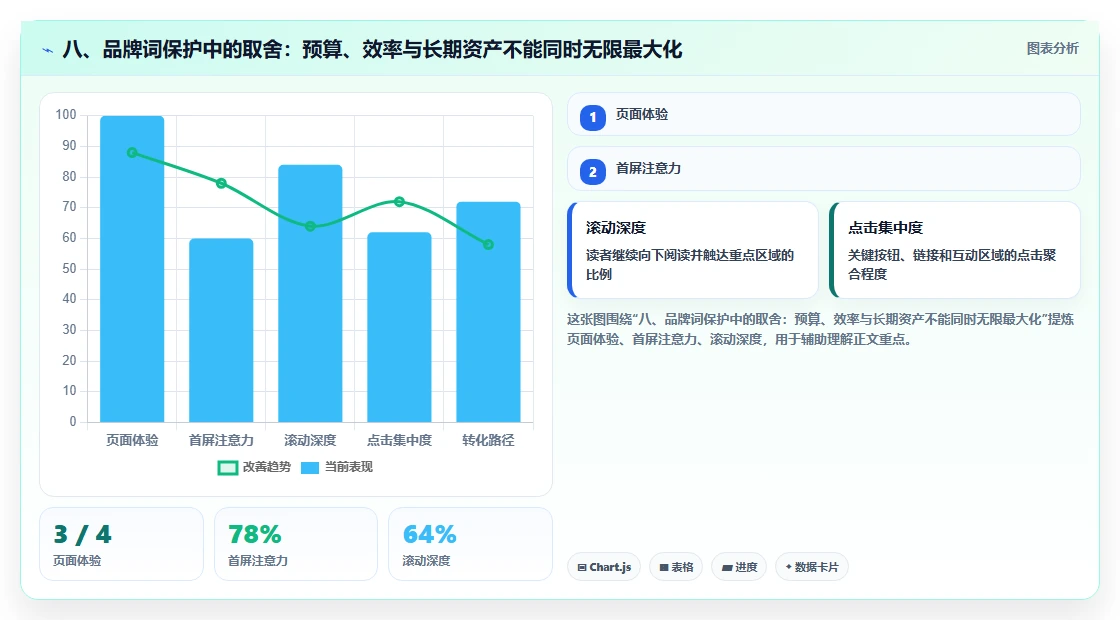Click trend line point above 页面体验

132,153
